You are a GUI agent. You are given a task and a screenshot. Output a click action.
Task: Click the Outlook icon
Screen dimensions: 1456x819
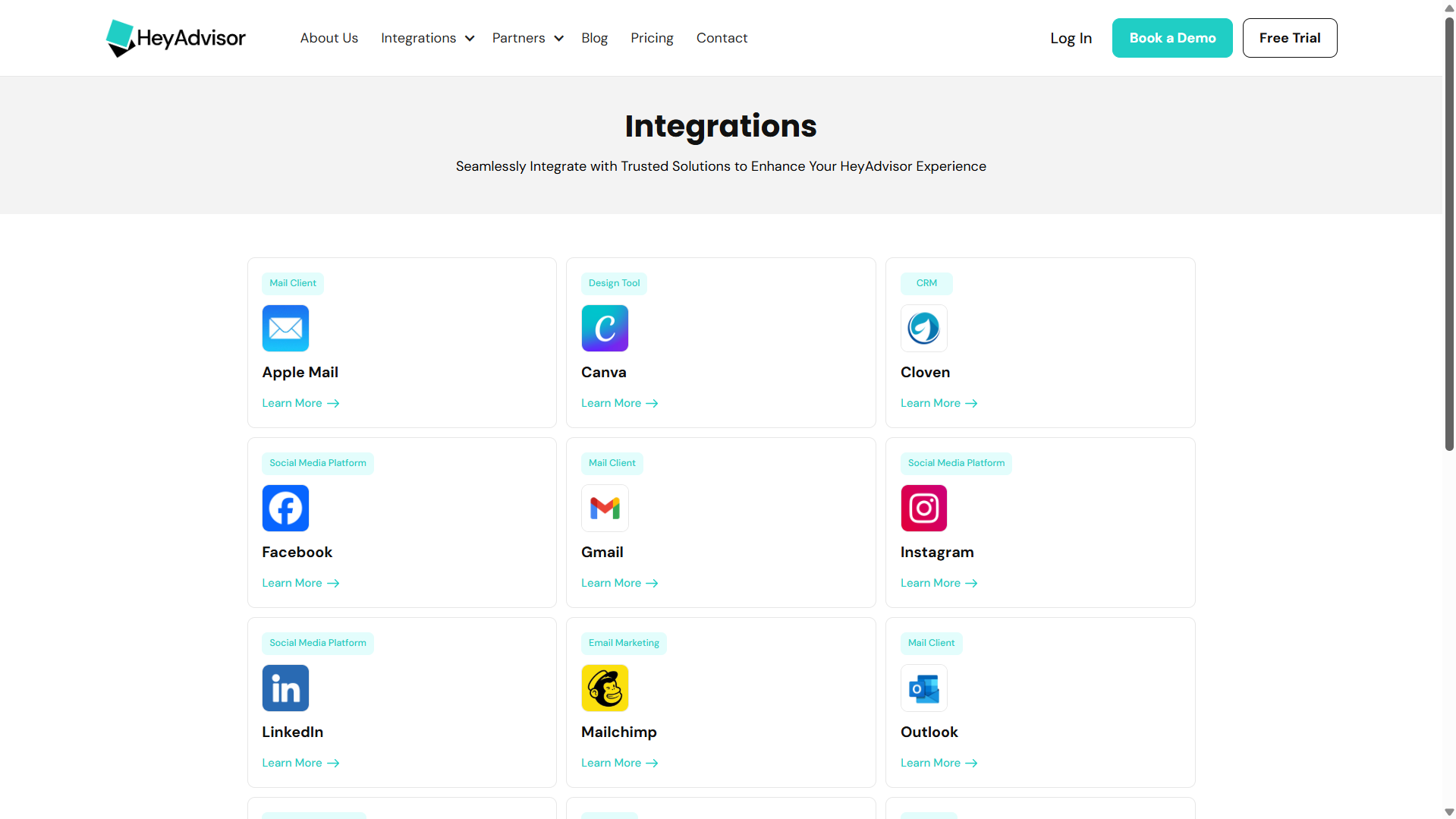pos(923,688)
